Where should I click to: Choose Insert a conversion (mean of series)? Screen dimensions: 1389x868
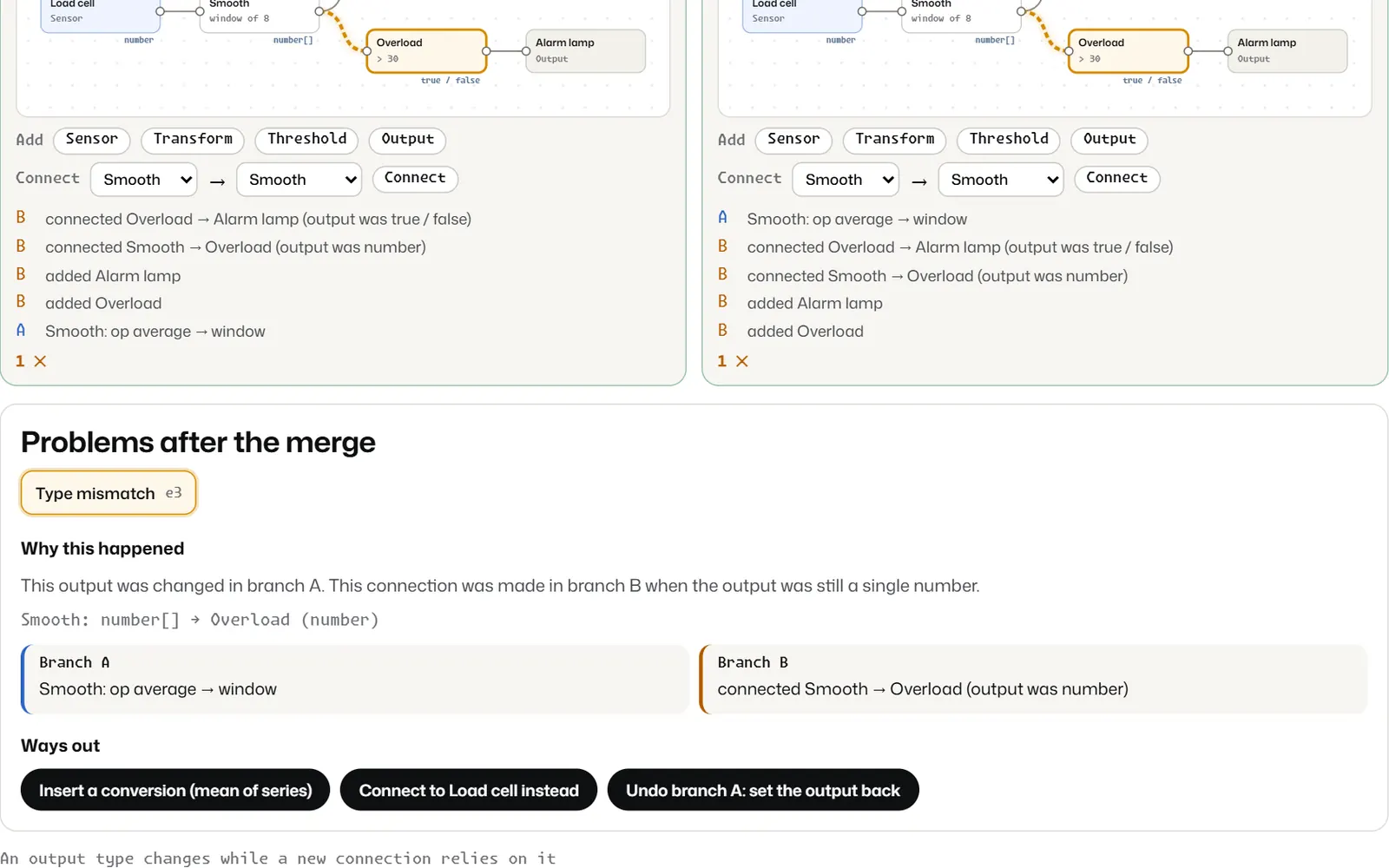[x=175, y=790]
